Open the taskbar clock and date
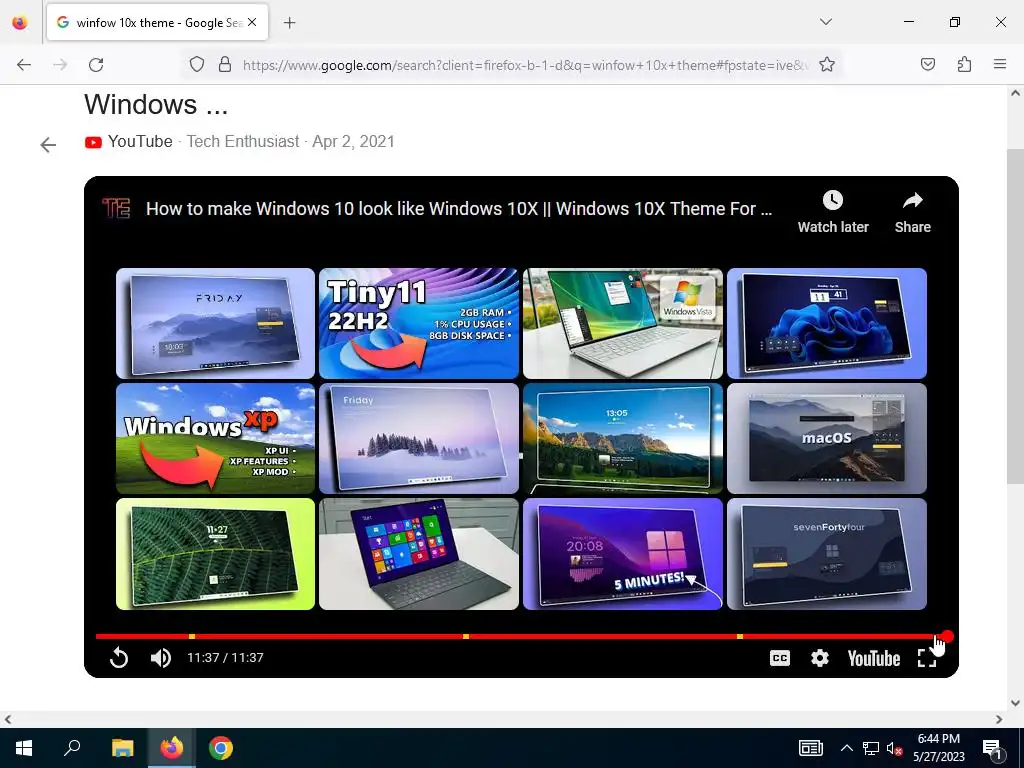The width and height of the screenshot is (1024, 768). click(938, 748)
